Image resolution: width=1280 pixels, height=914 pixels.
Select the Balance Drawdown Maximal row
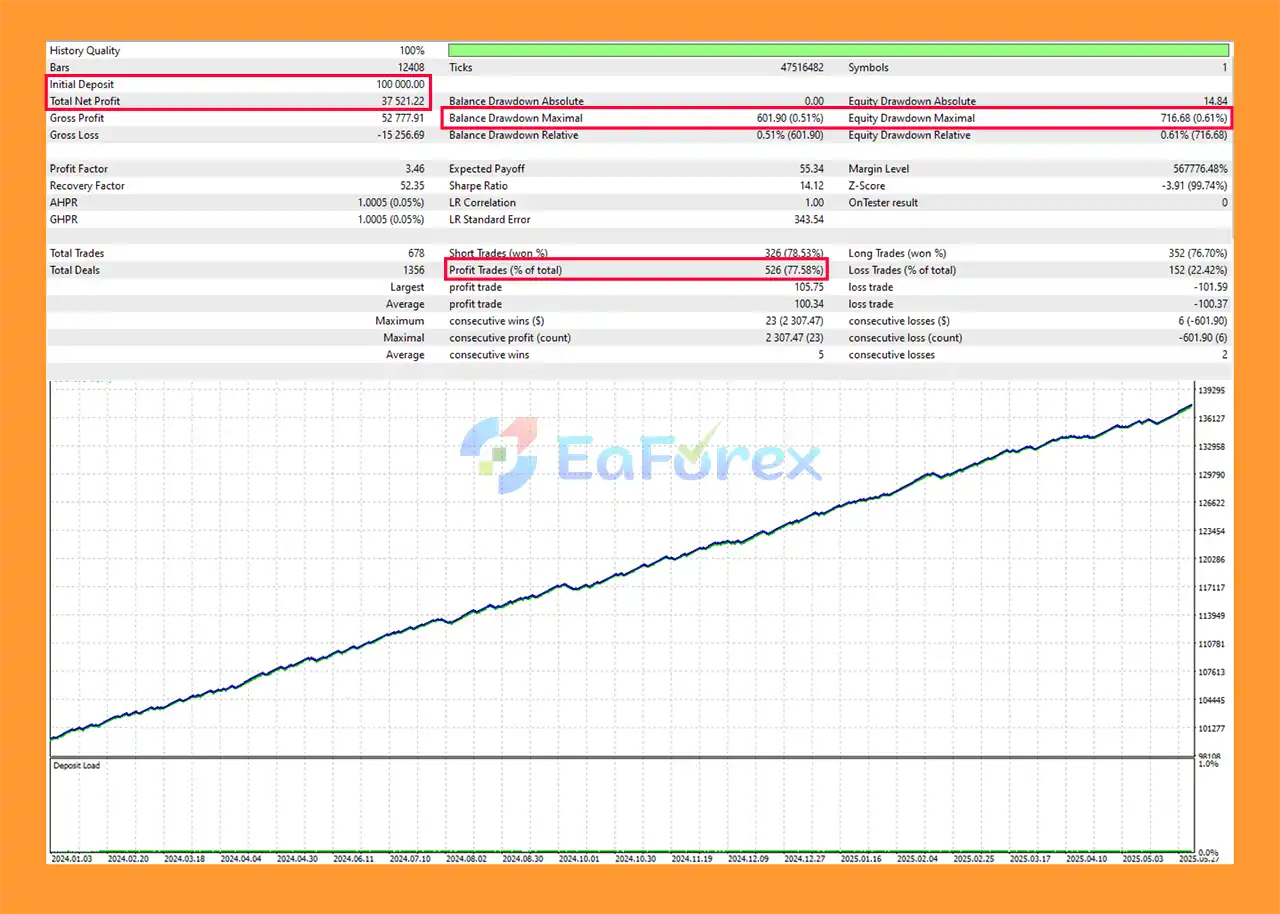tap(636, 118)
